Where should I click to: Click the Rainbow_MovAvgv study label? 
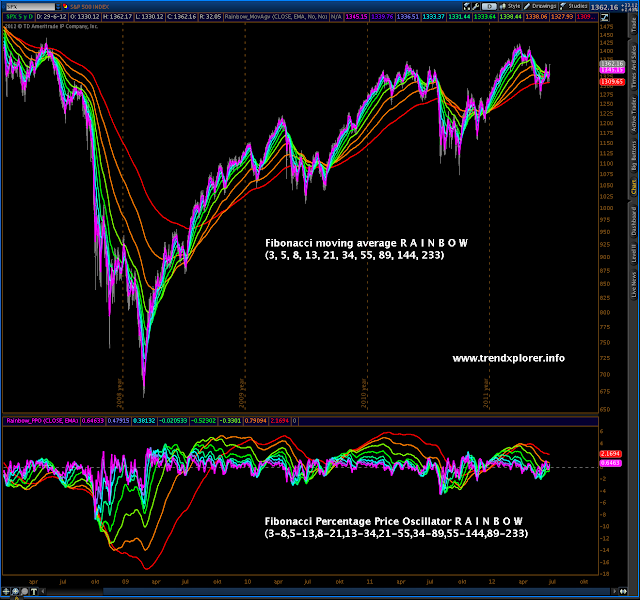click(276, 17)
